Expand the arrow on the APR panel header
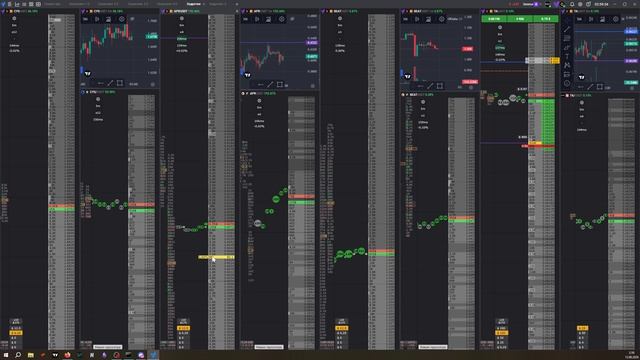Screen dimensions: 640x360 pyautogui.click(x=247, y=11)
